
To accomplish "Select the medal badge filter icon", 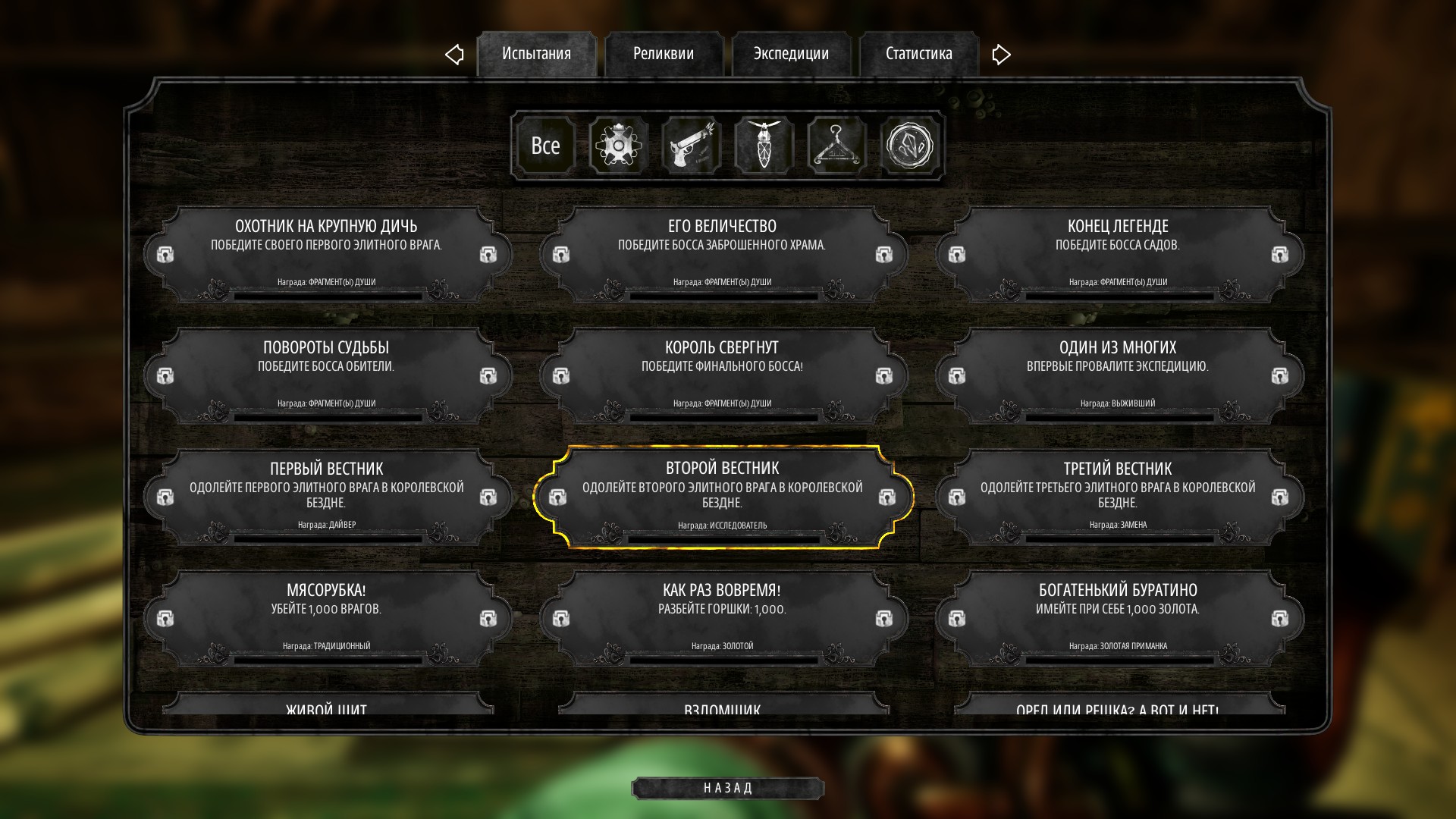I will coord(619,146).
